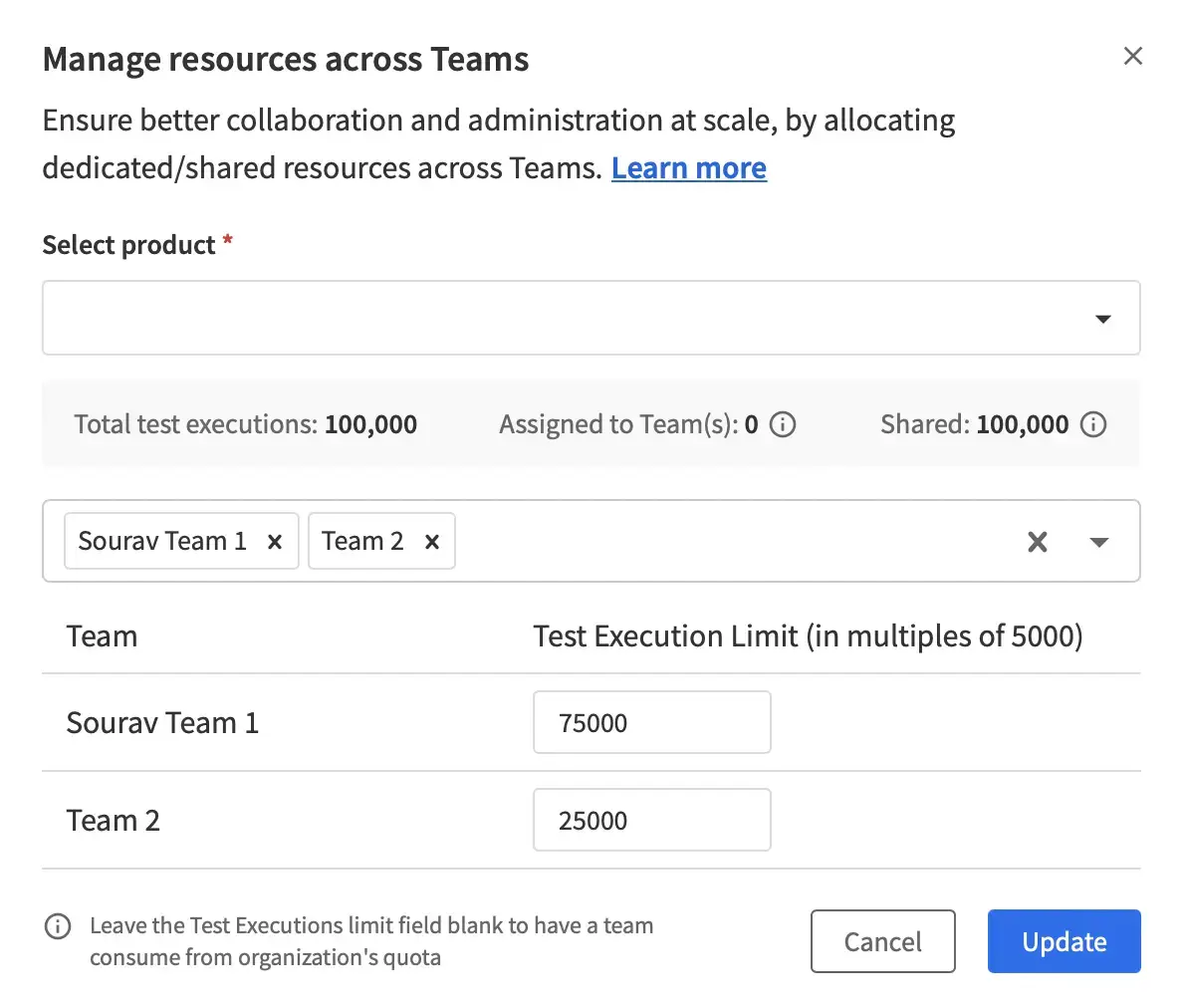Click the Team 2 chip label
The image size is (1185, 1008).
(362, 542)
